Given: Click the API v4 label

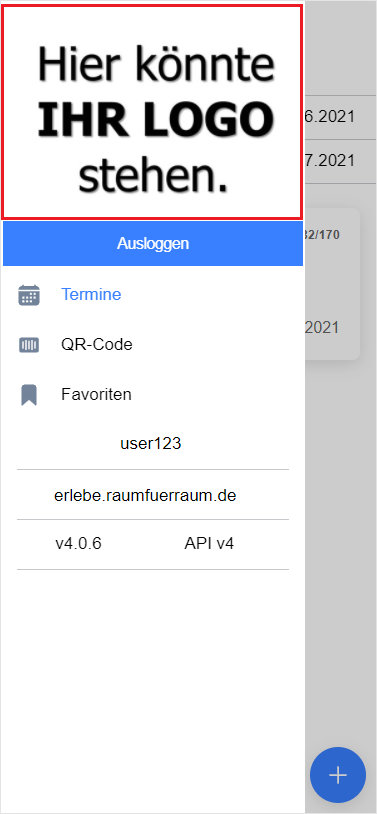Looking at the screenshot, I should coord(209,544).
